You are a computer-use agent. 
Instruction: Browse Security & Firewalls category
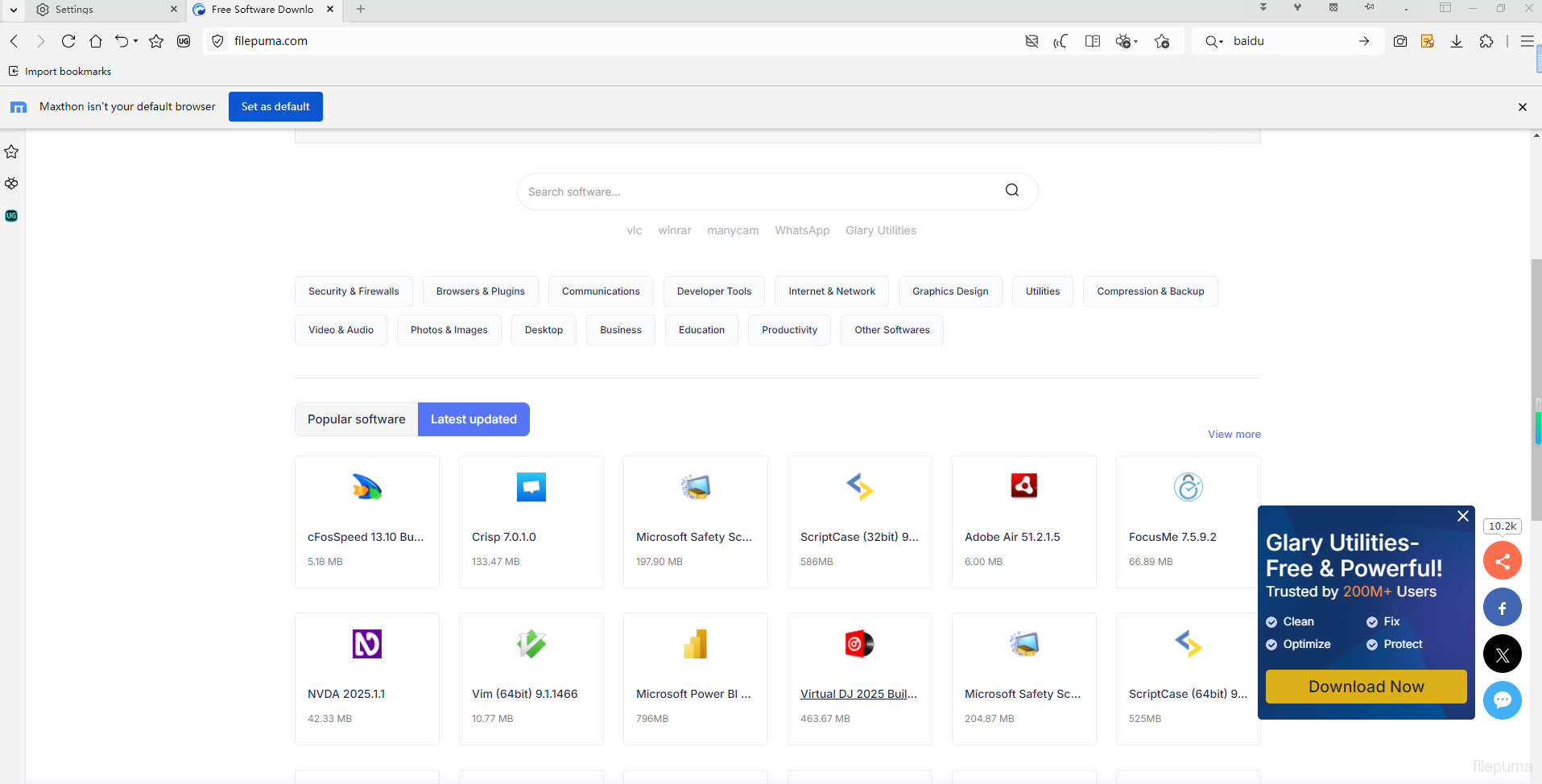point(353,291)
